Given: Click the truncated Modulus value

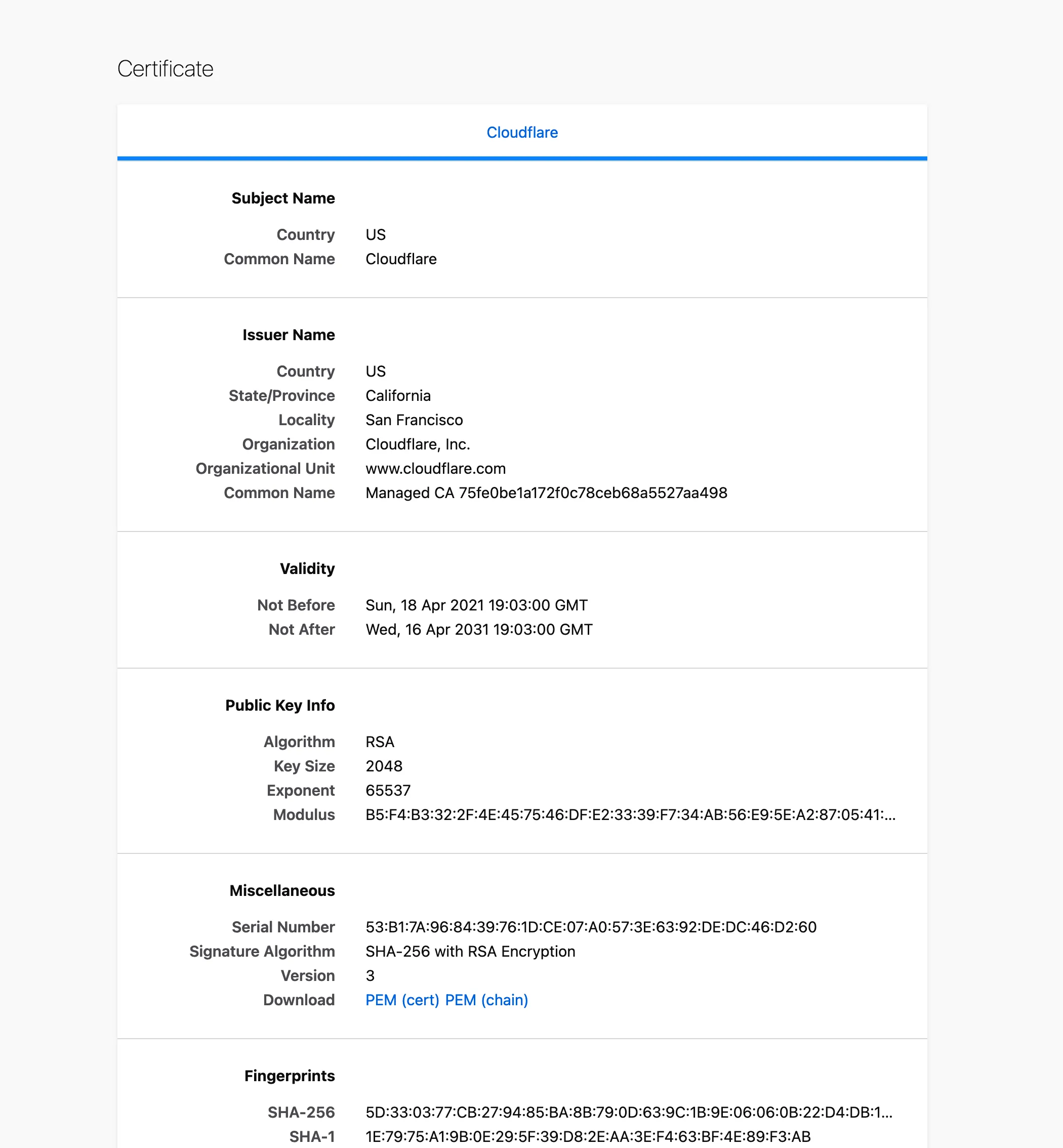Looking at the screenshot, I should pyautogui.click(x=630, y=814).
